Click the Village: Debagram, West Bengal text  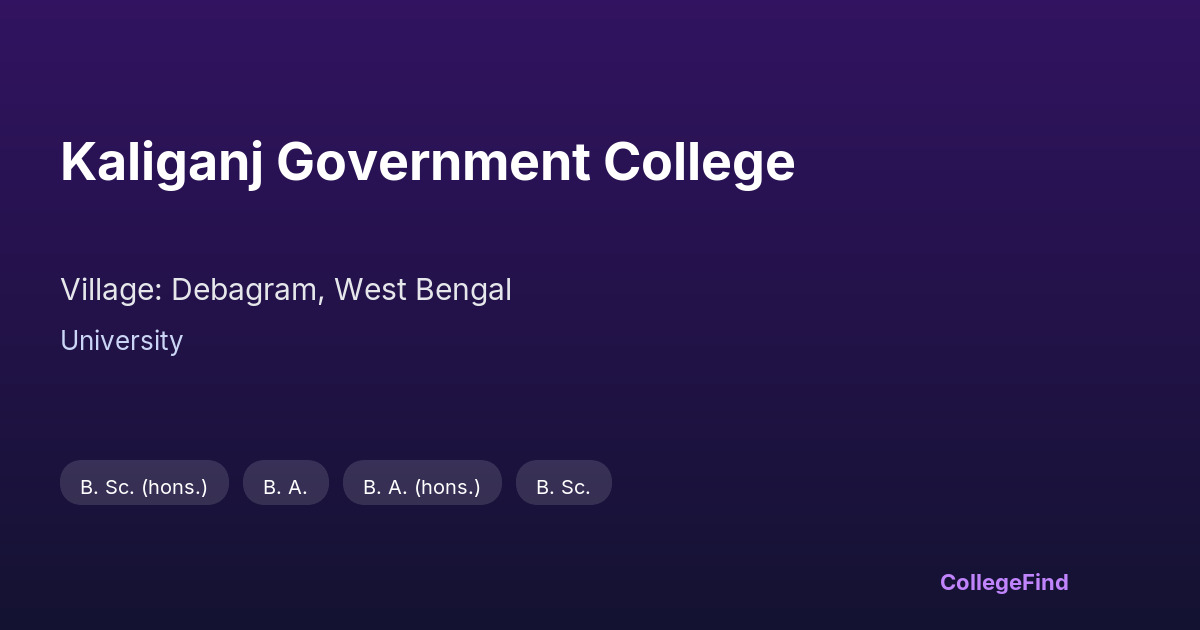[285, 290]
